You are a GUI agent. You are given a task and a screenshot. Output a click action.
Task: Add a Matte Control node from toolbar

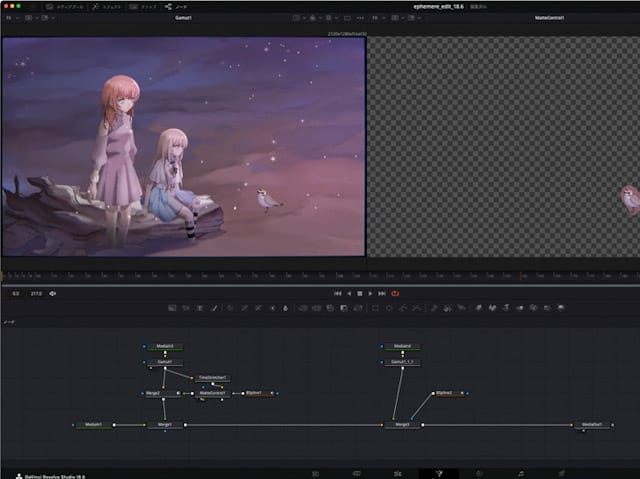click(x=330, y=308)
